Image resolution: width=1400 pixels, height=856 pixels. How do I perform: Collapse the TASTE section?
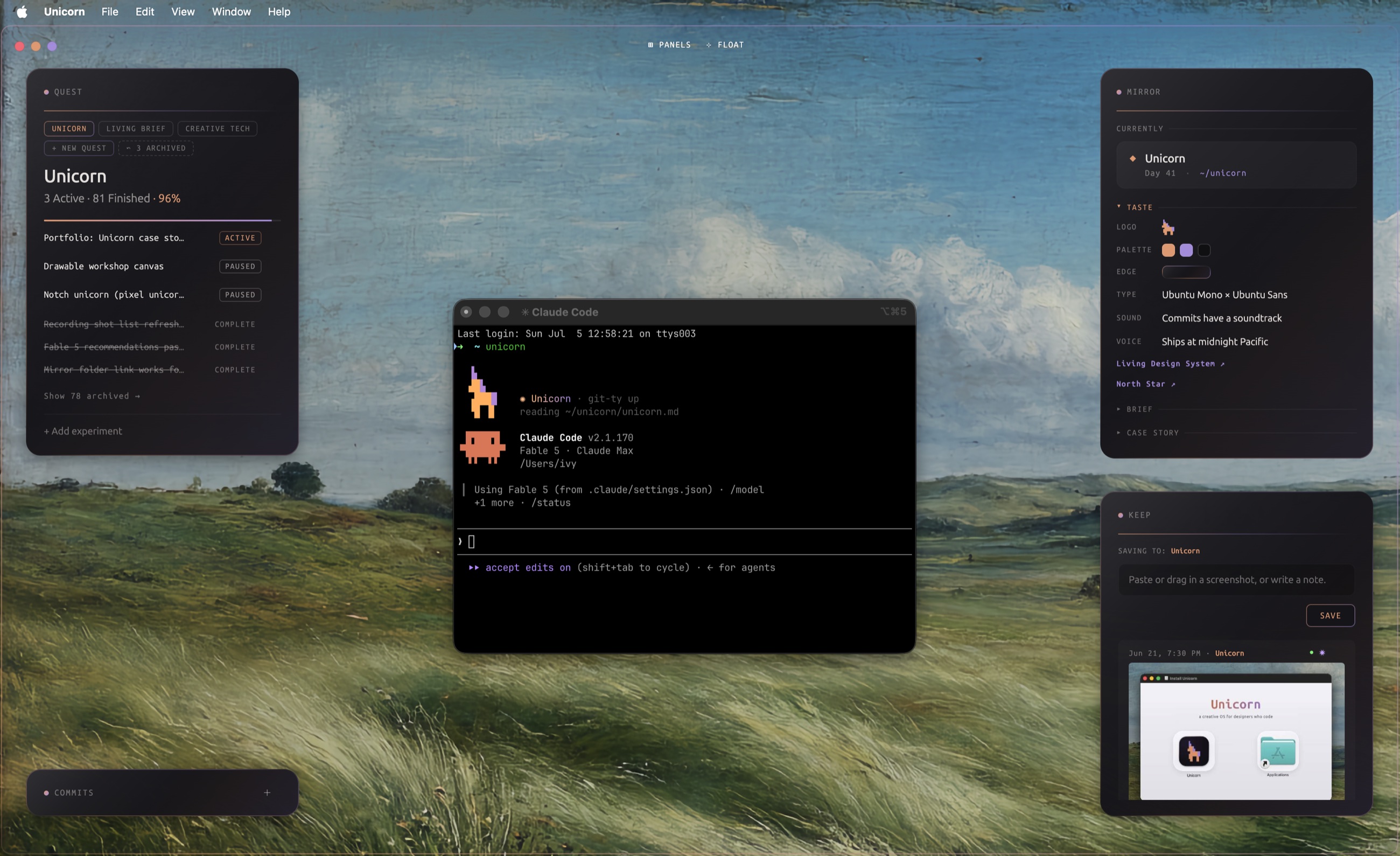(x=1135, y=207)
